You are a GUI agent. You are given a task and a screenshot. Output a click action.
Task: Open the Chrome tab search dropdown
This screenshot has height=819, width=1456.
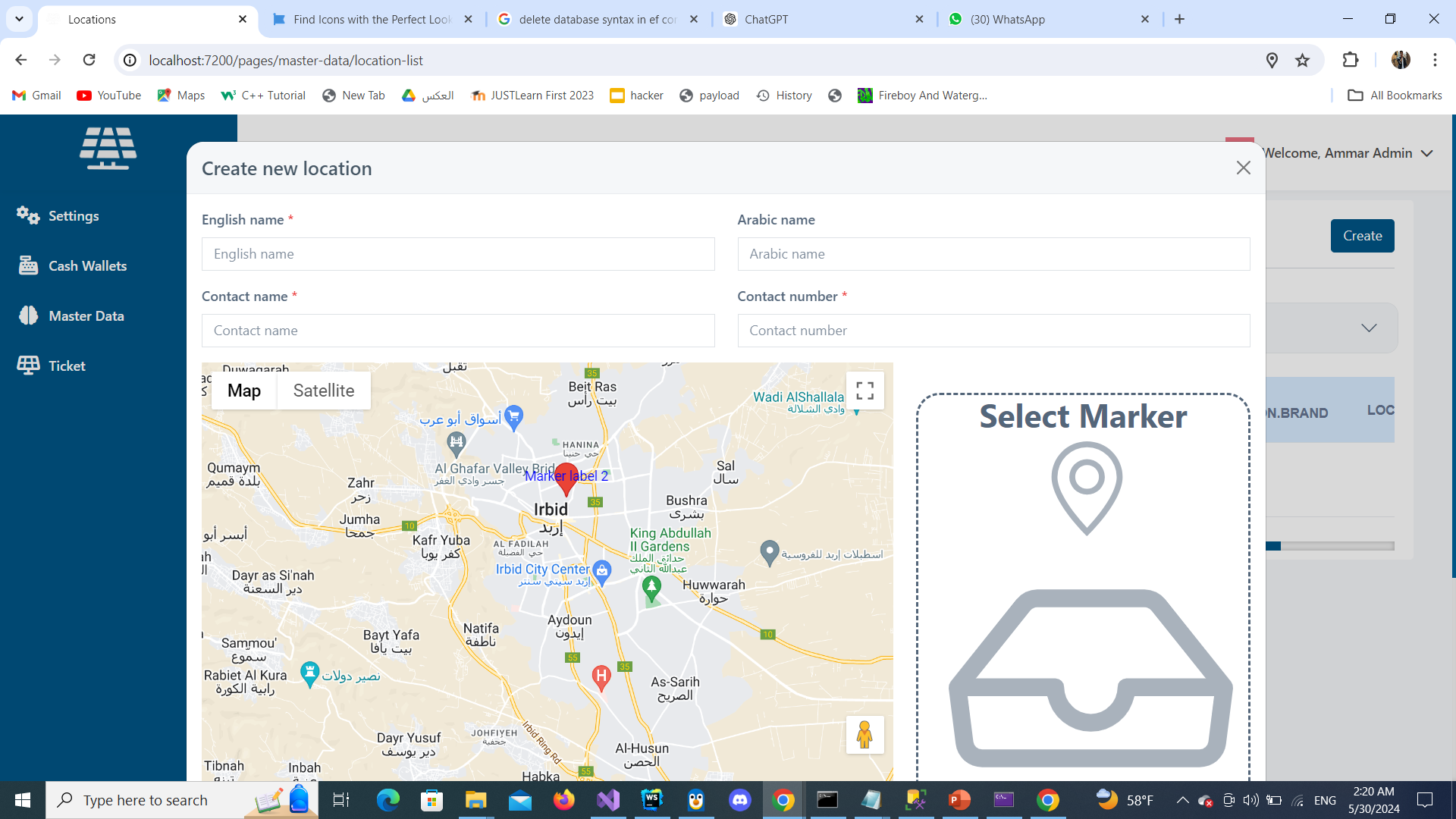(x=19, y=19)
